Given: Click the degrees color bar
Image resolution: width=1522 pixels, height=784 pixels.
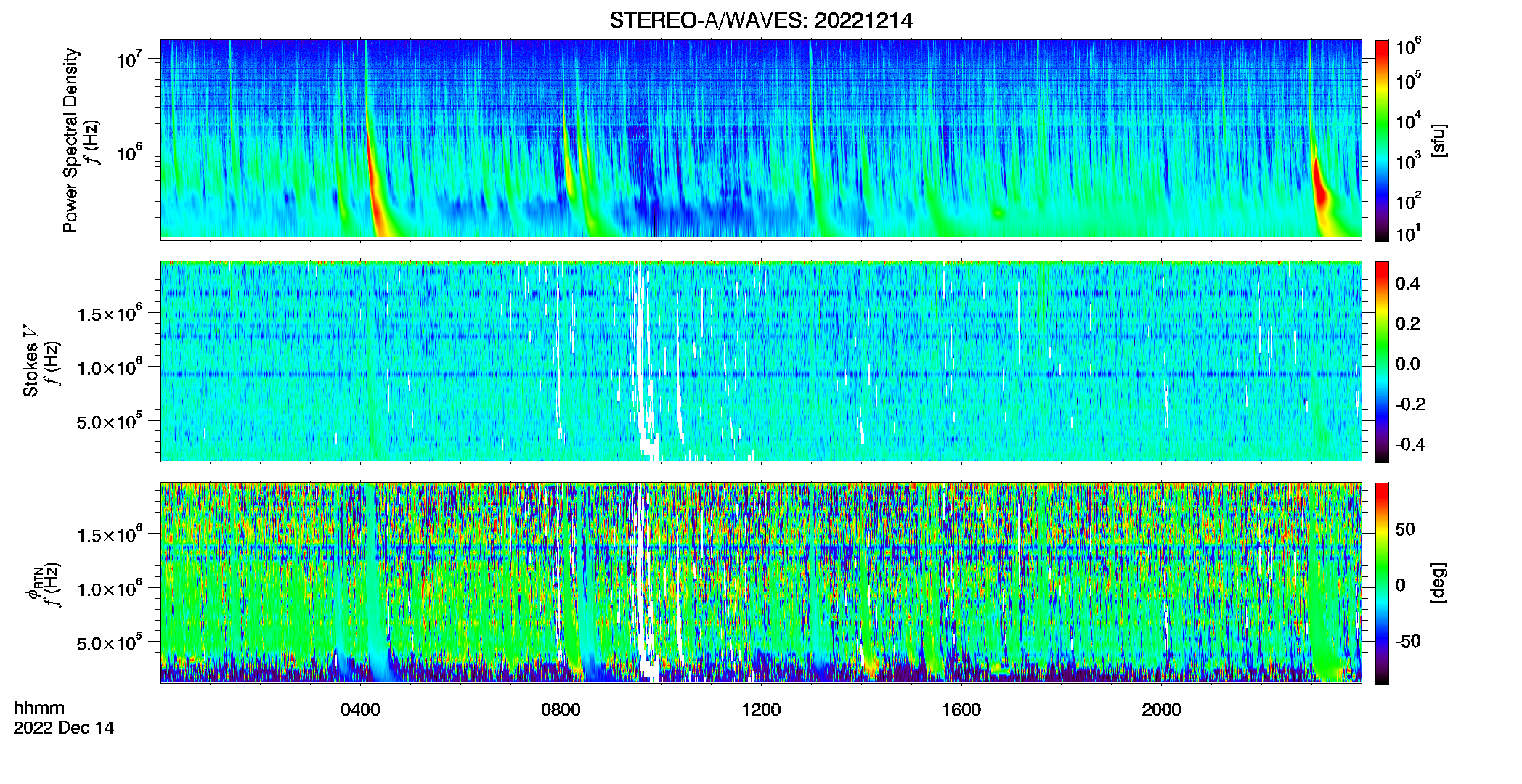Looking at the screenshot, I should pyautogui.click(x=1381, y=583).
